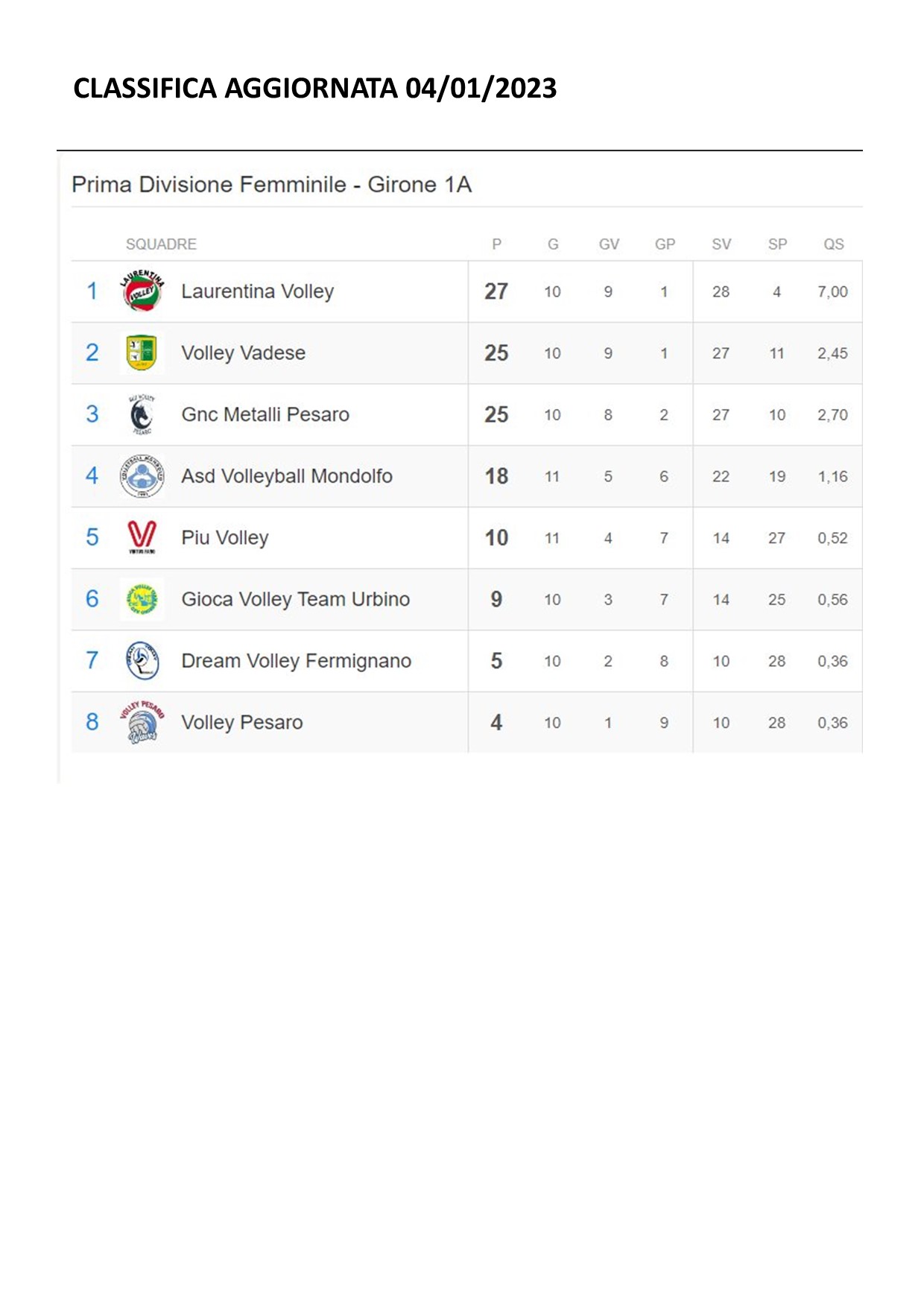924x1307 pixels.
Task: Click the Piu Volley red V logo
Action: (x=142, y=537)
